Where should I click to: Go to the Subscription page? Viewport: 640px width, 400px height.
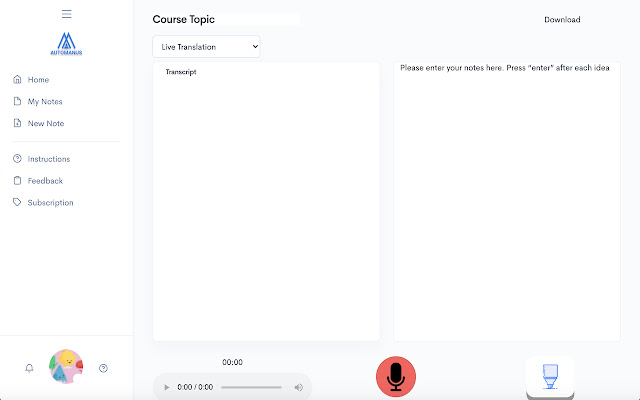pos(50,202)
